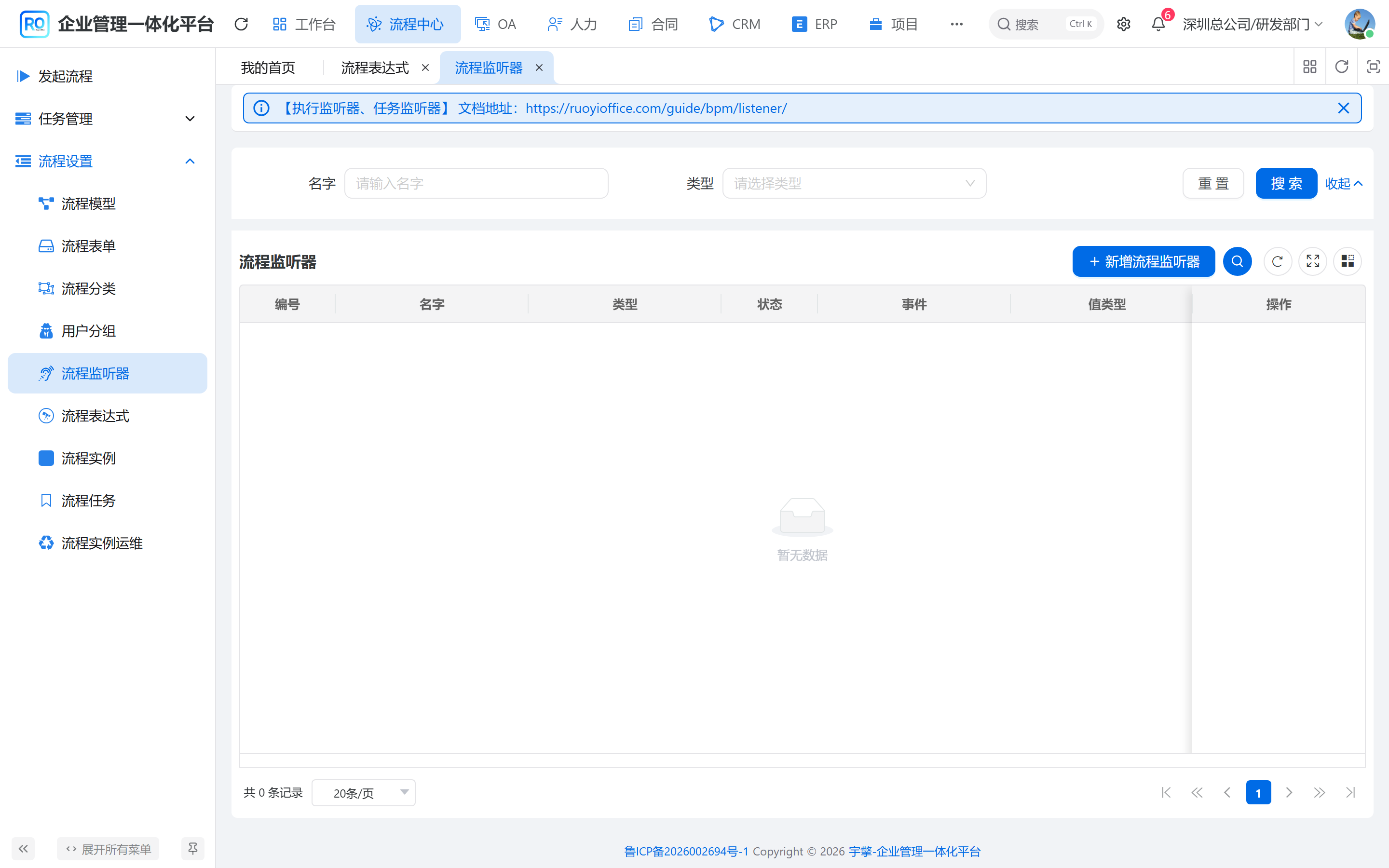The height and width of the screenshot is (868, 1389).
Task: Open 流程模型 in sidebar
Action: coord(108,204)
